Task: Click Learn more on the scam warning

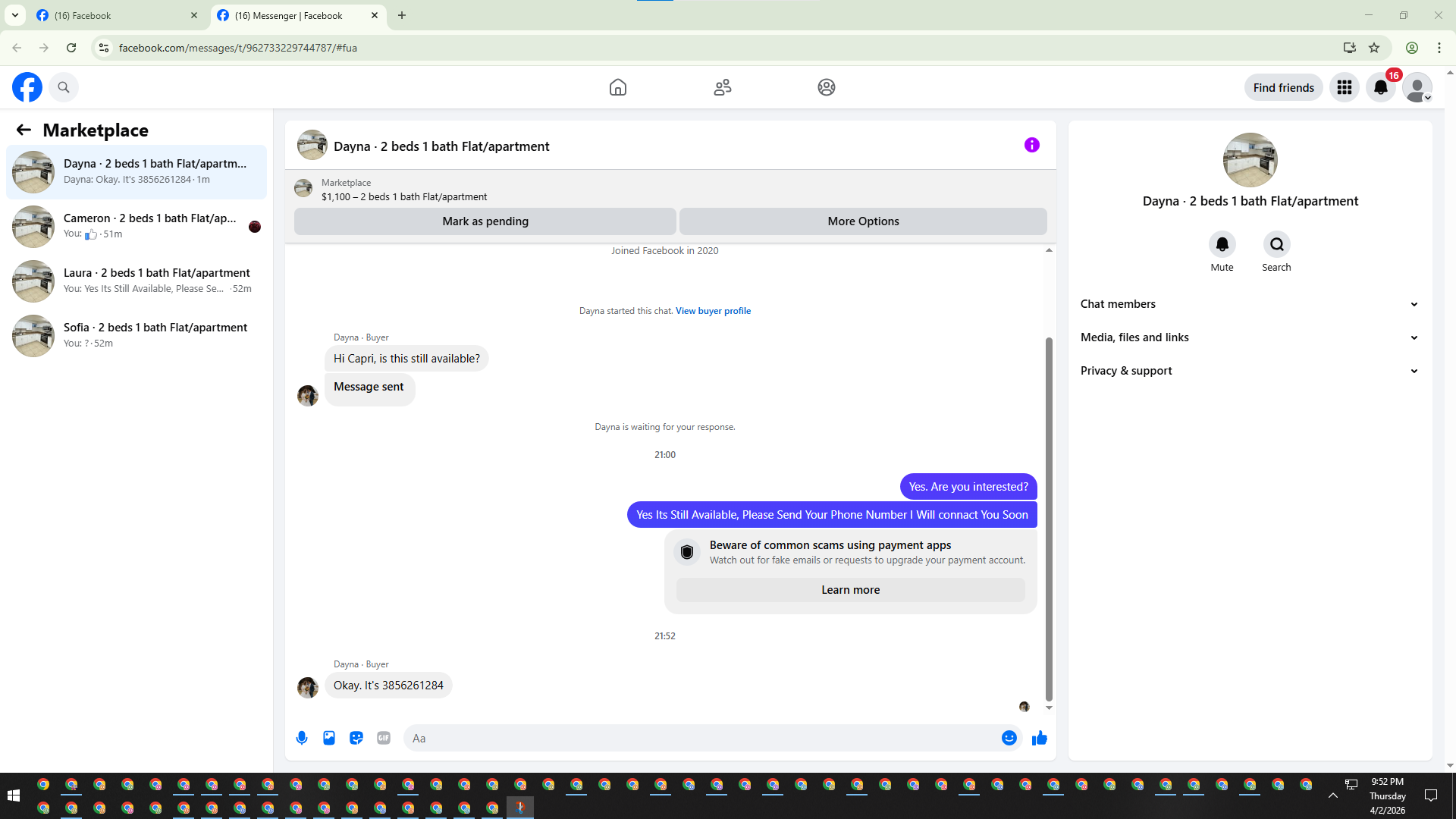Action: coord(851,590)
